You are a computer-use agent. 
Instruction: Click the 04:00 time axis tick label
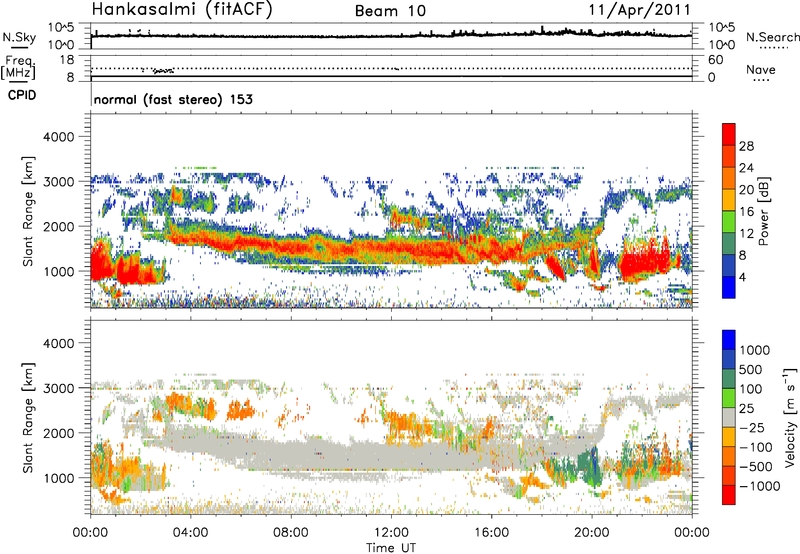pyautogui.click(x=190, y=533)
